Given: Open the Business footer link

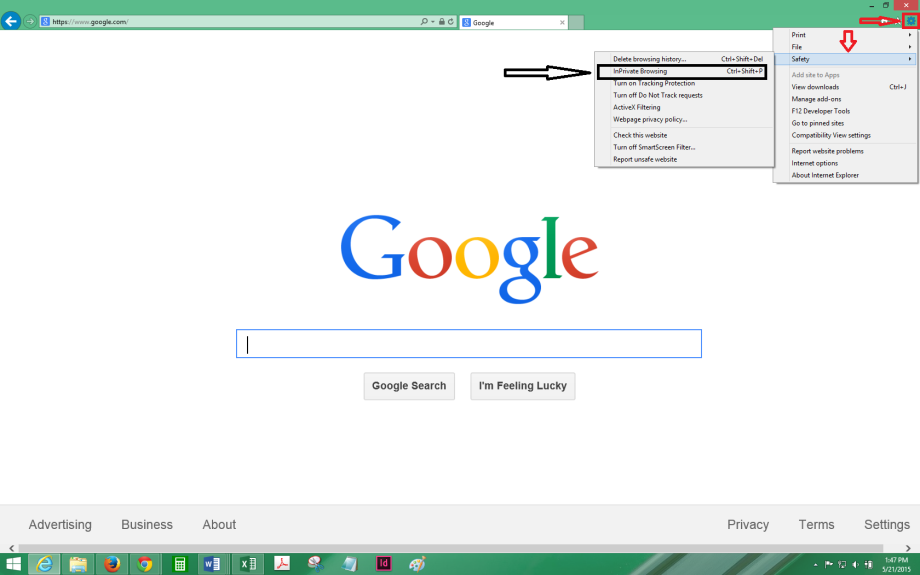Looking at the screenshot, I should (147, 525).
